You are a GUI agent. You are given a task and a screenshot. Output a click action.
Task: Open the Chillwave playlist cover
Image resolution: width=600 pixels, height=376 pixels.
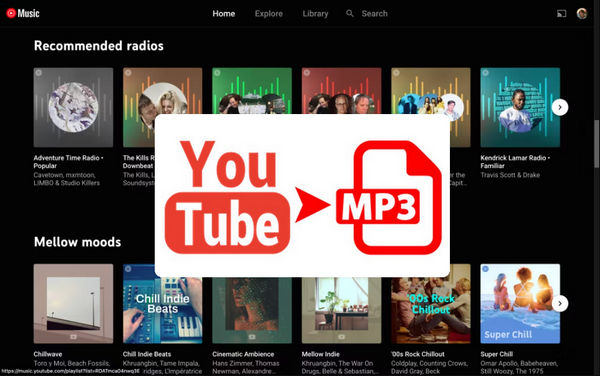[73, 303]
